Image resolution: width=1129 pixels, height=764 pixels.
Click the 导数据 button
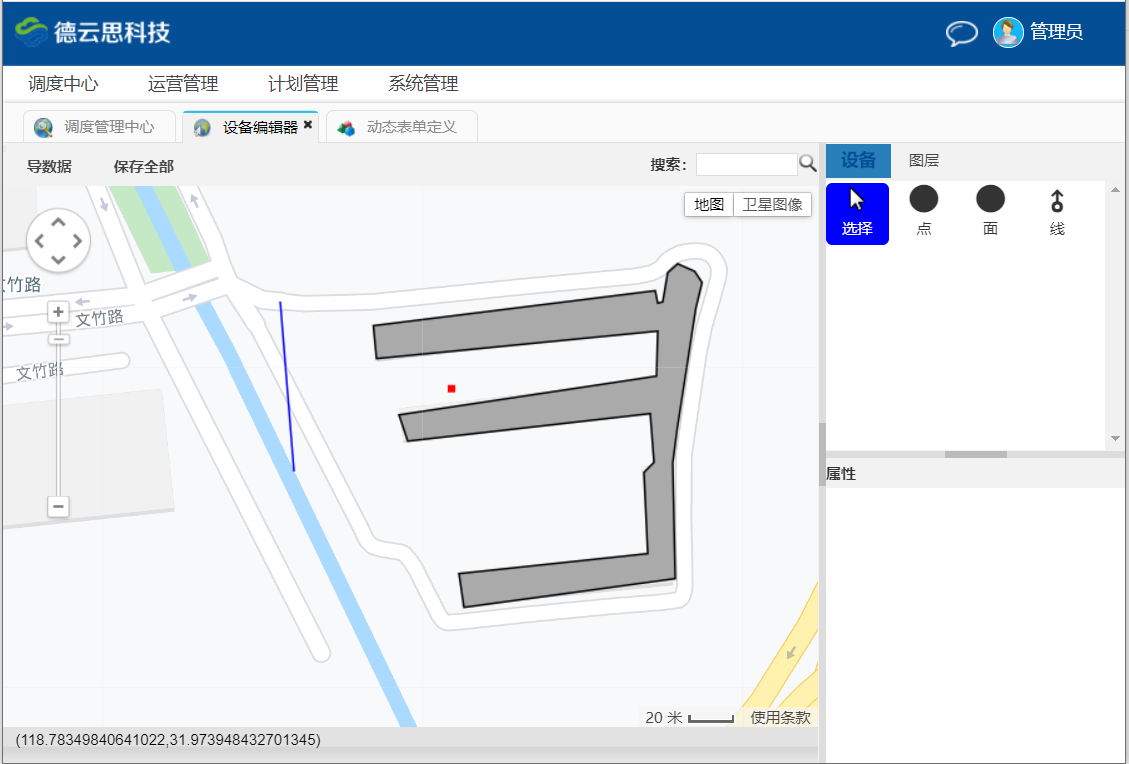tap(49, 166)
